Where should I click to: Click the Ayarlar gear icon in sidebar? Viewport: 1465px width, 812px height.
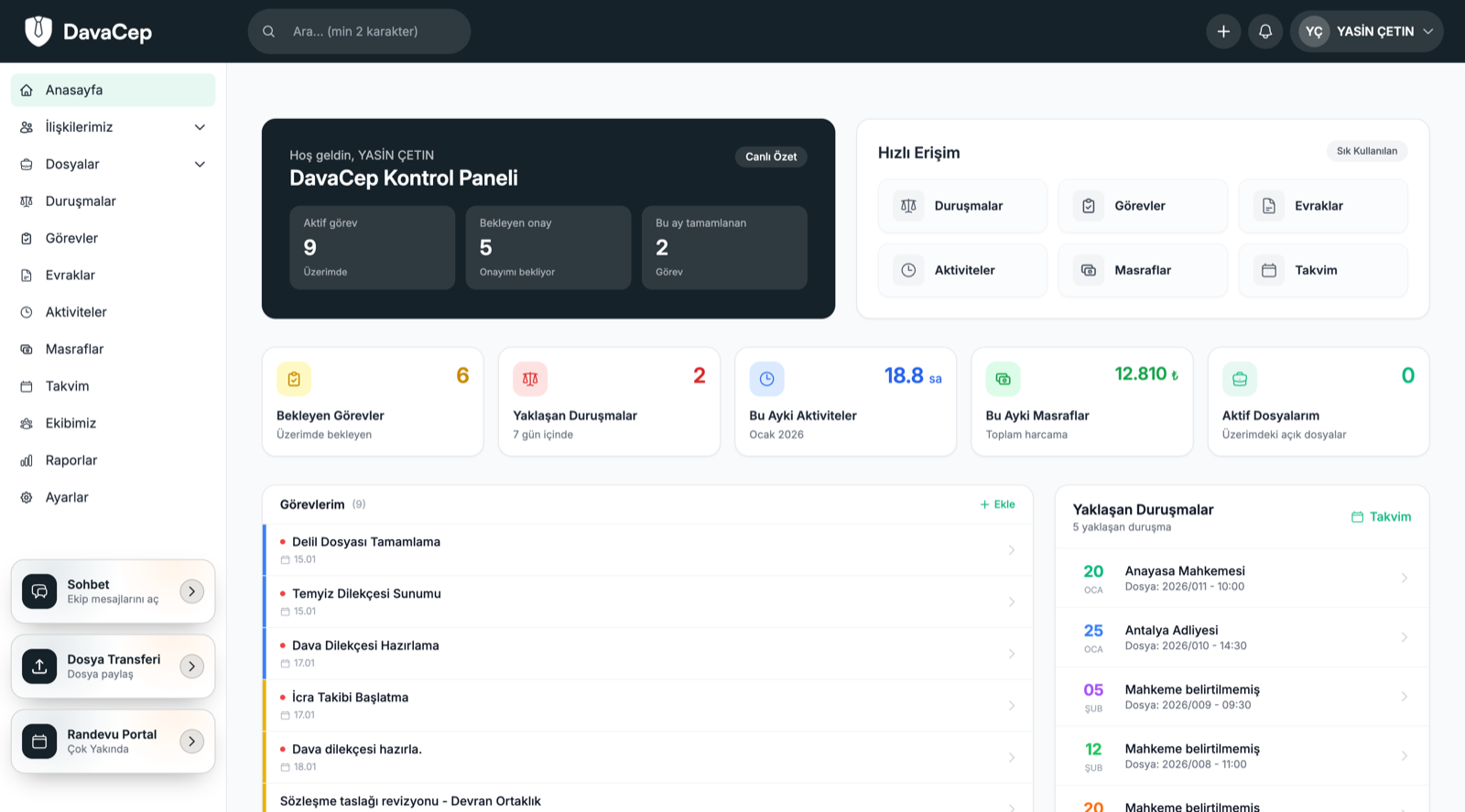click(27, 497)
